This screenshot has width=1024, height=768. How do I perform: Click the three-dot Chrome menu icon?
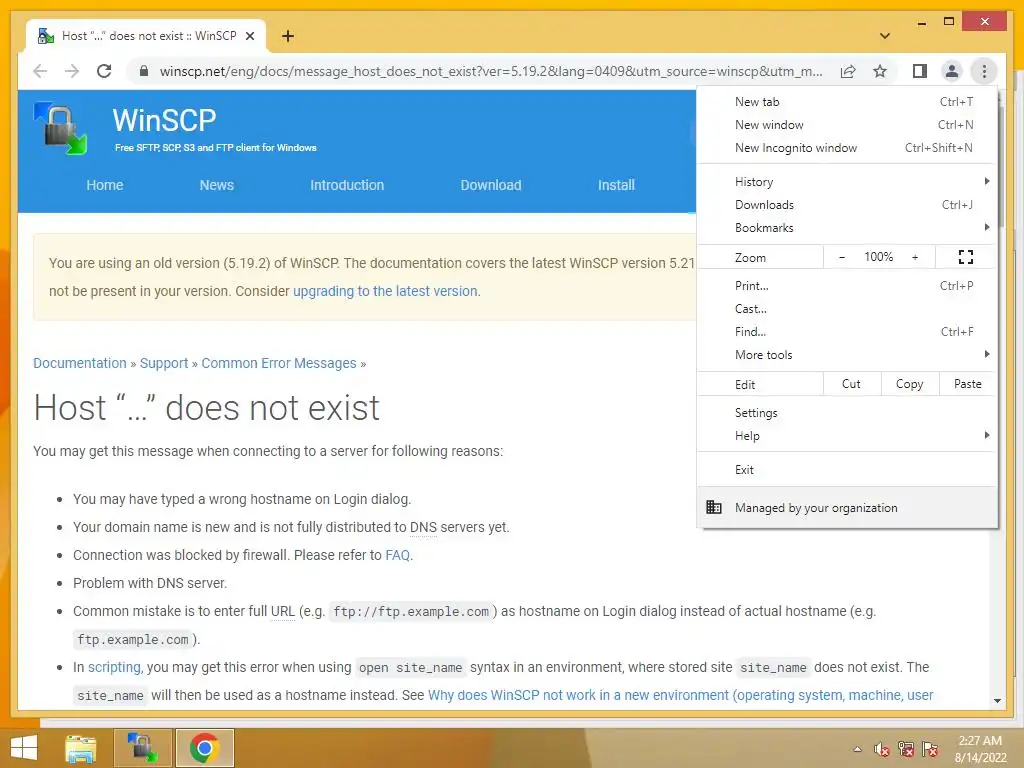tap(984, 71)
